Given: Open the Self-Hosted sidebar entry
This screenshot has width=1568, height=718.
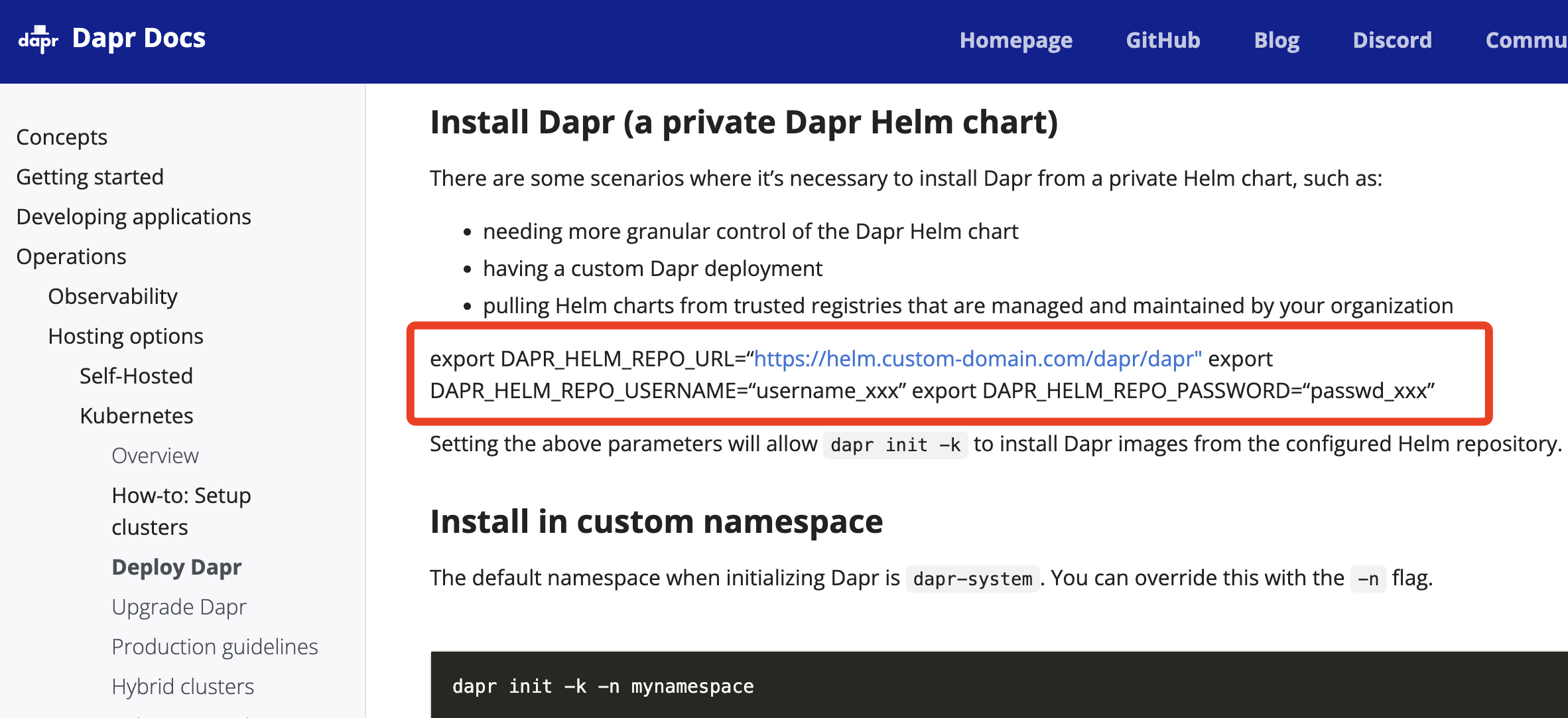Looking at the screenshot, I should point(136,376).
